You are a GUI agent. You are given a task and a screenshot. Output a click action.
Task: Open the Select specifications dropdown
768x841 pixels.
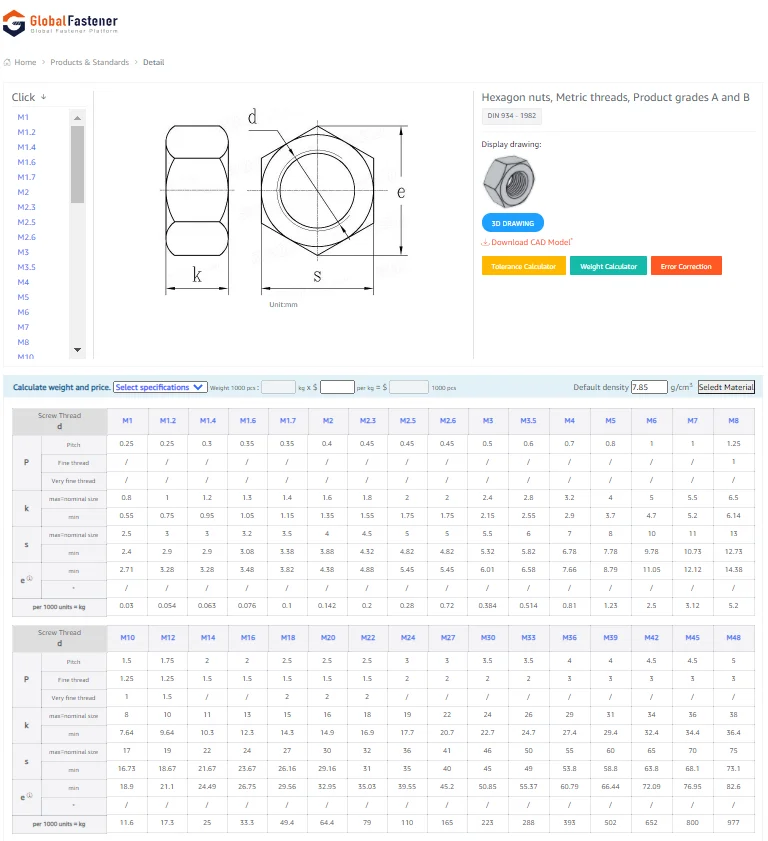click(160, 387)
